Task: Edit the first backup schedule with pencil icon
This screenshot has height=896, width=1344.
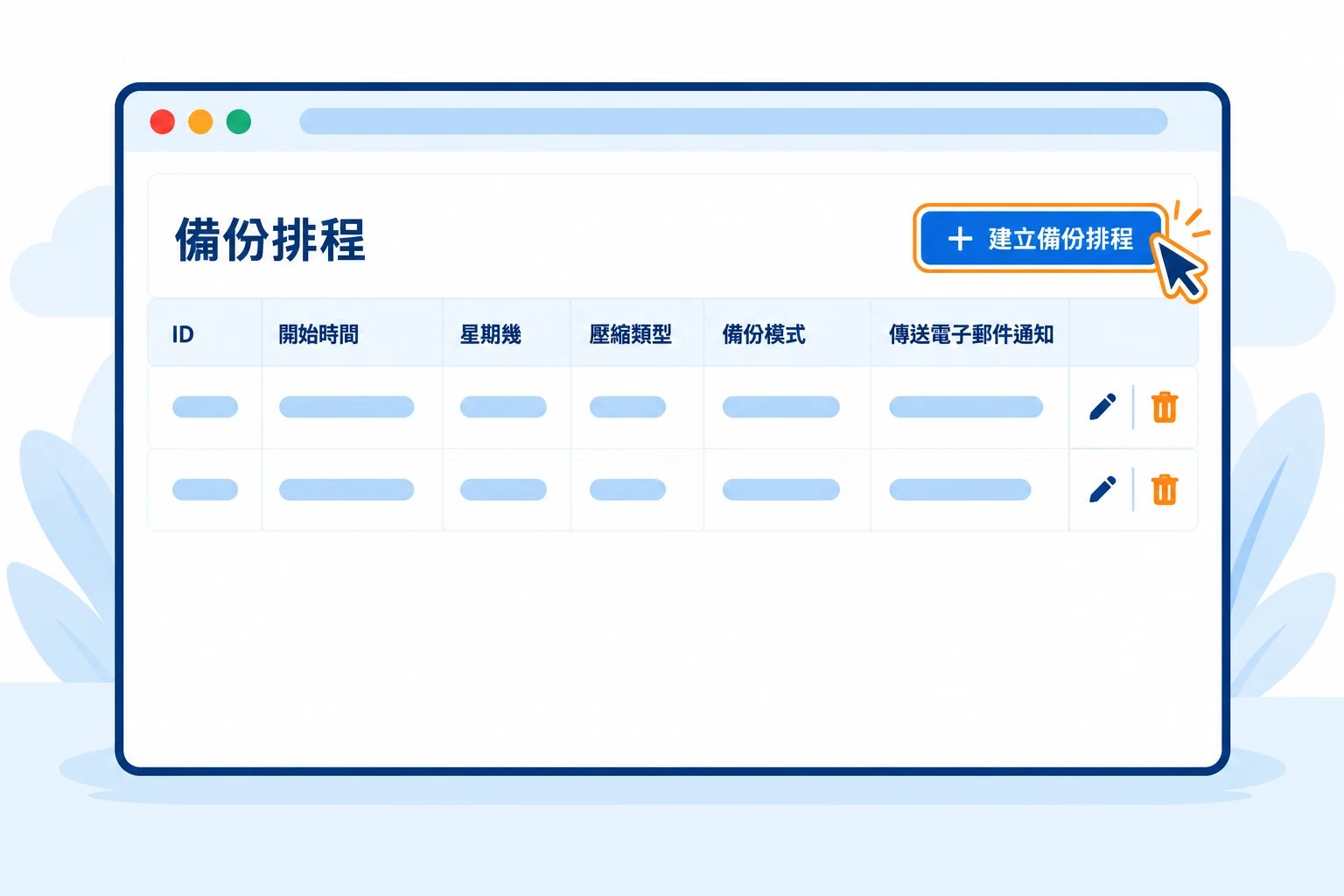Action: 1102,407
